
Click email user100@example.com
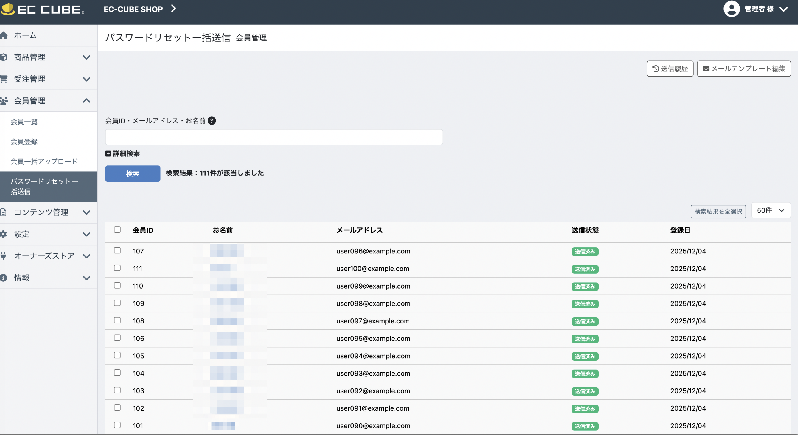[373, 269]
